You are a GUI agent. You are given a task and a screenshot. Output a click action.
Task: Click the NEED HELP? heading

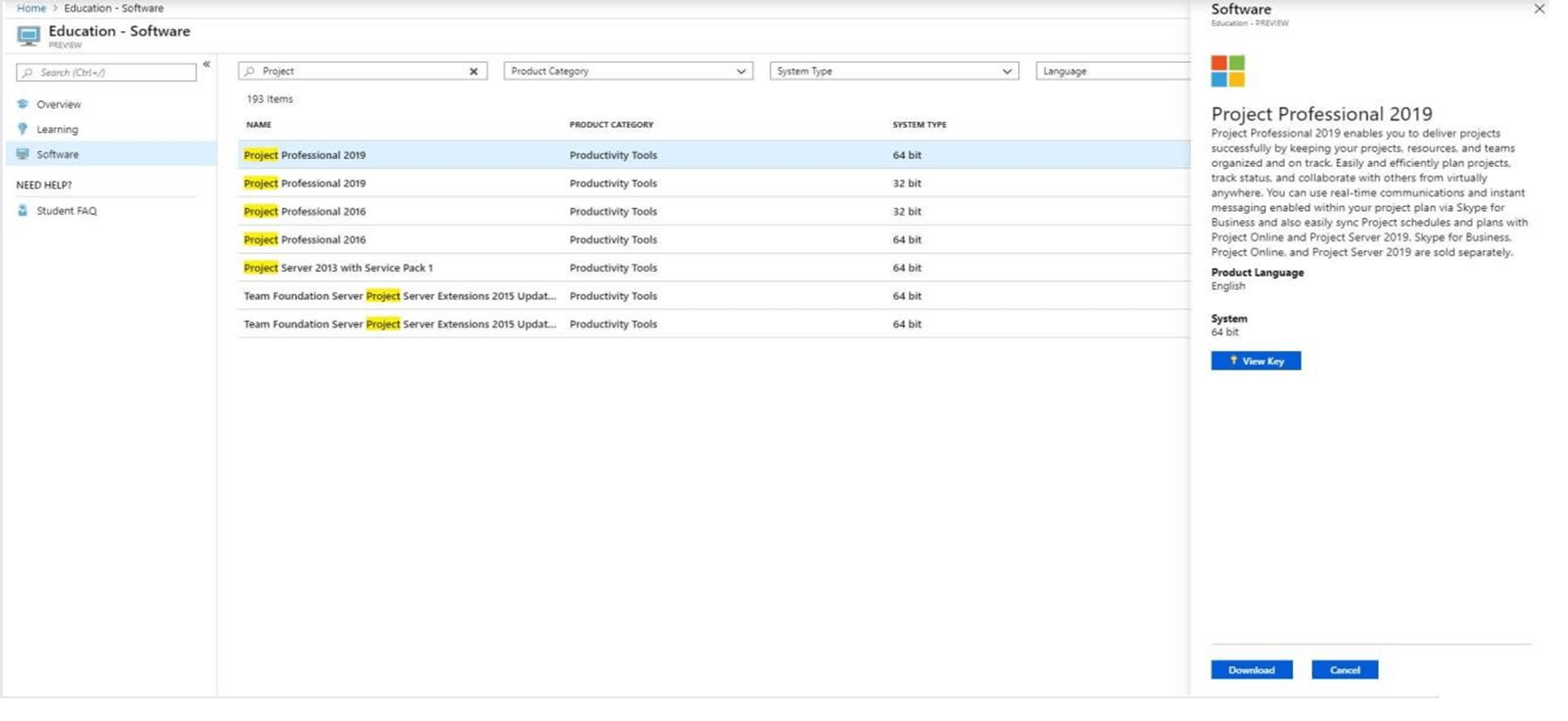pos(44,185)
